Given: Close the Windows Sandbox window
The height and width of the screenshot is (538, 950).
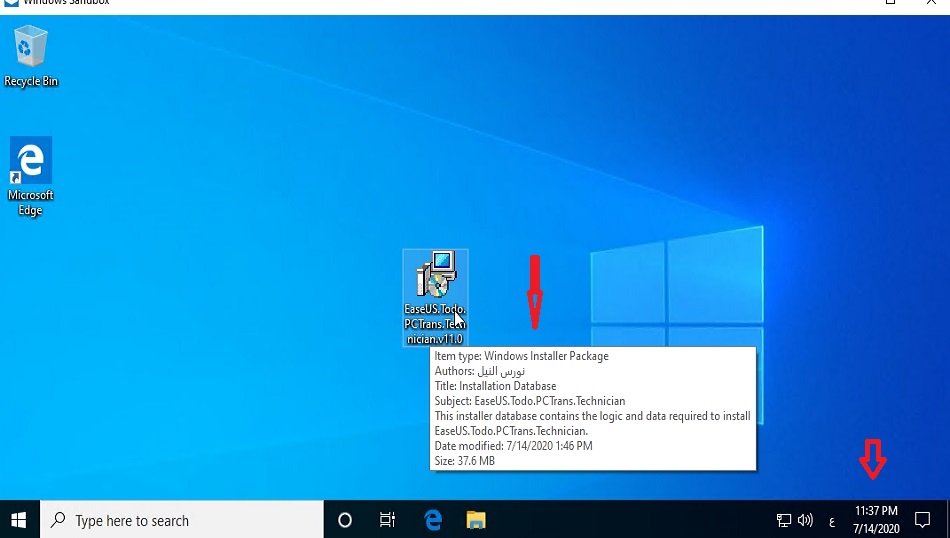Looking at the screenshot, I should (x=931, y=2).
